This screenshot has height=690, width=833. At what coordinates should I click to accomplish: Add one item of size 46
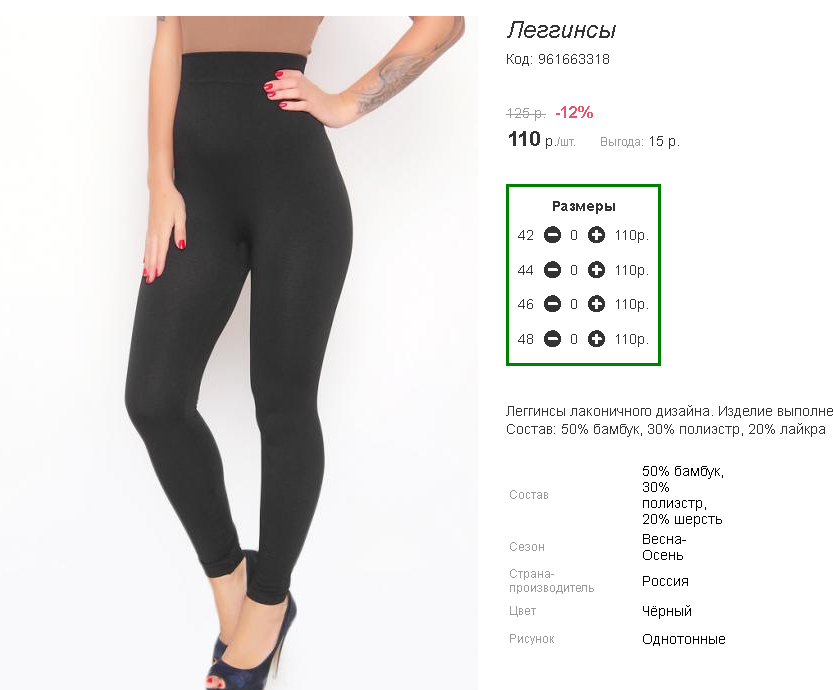[x=596, y=304]
